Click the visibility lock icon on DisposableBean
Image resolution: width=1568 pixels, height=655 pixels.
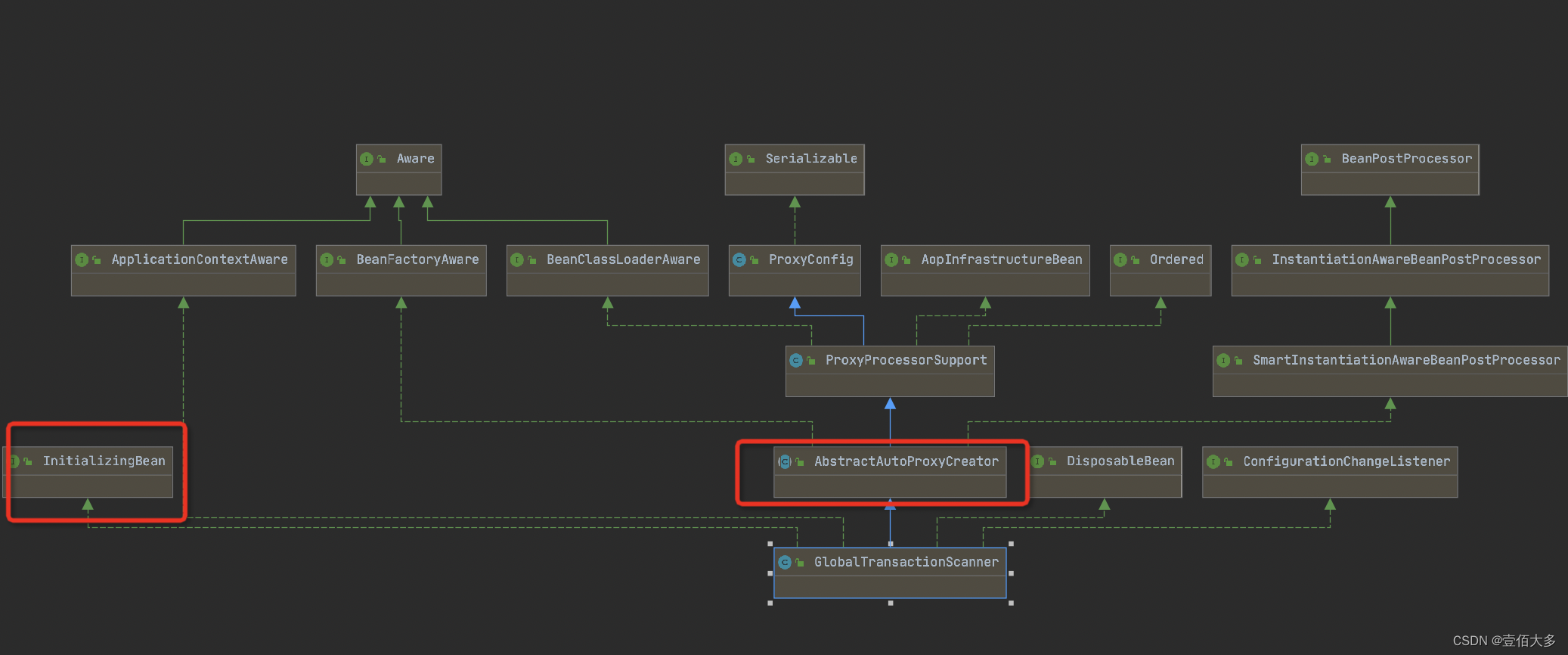click(1052, 461)
